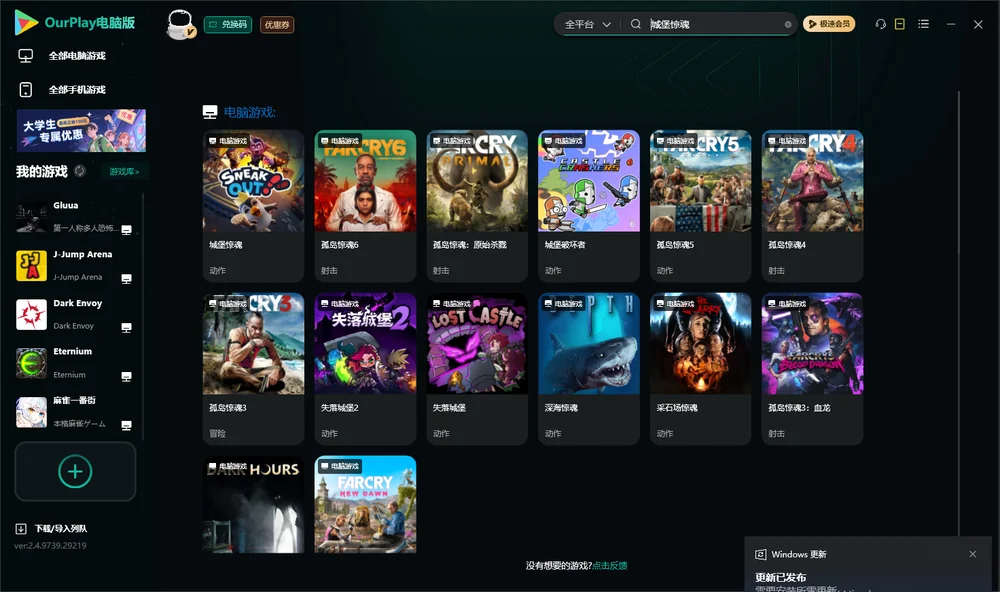Open the 大学生专属优惠 banner

[81, 130]
